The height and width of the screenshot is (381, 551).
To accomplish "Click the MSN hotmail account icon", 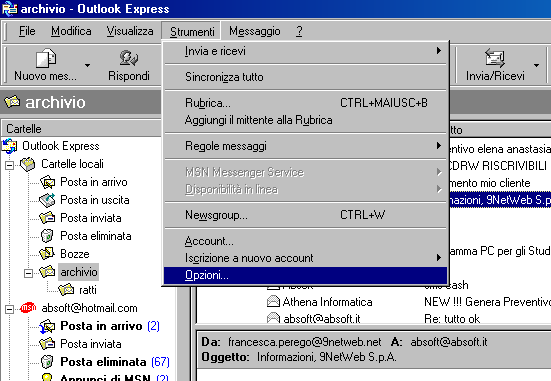I will 28,308.
